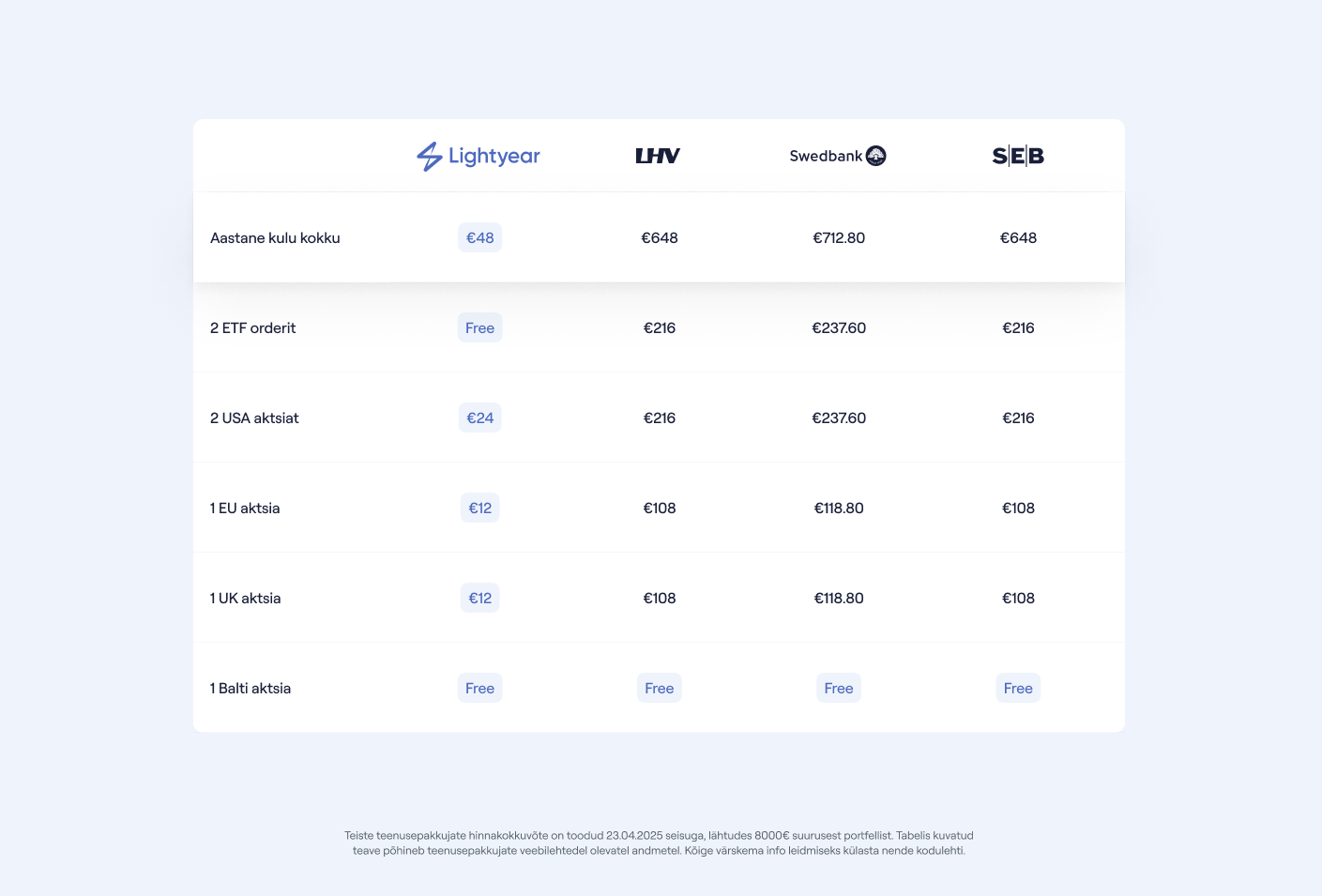
Task: Click the Lightyear logo
Action: pos(479,156)
